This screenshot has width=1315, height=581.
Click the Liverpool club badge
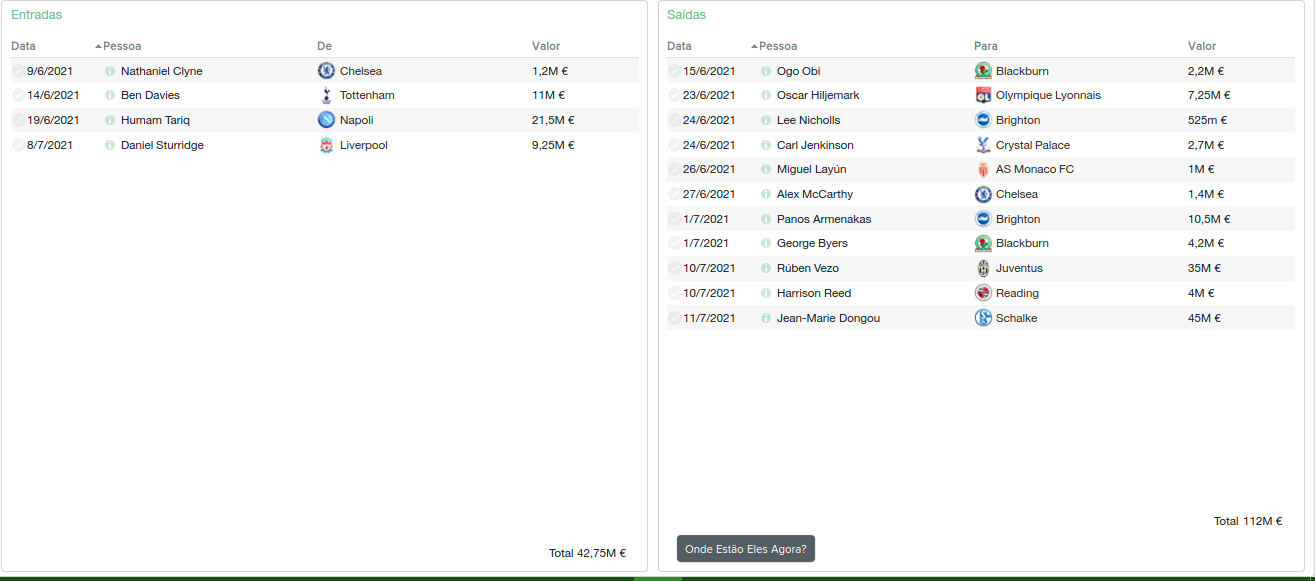point(326,145)
